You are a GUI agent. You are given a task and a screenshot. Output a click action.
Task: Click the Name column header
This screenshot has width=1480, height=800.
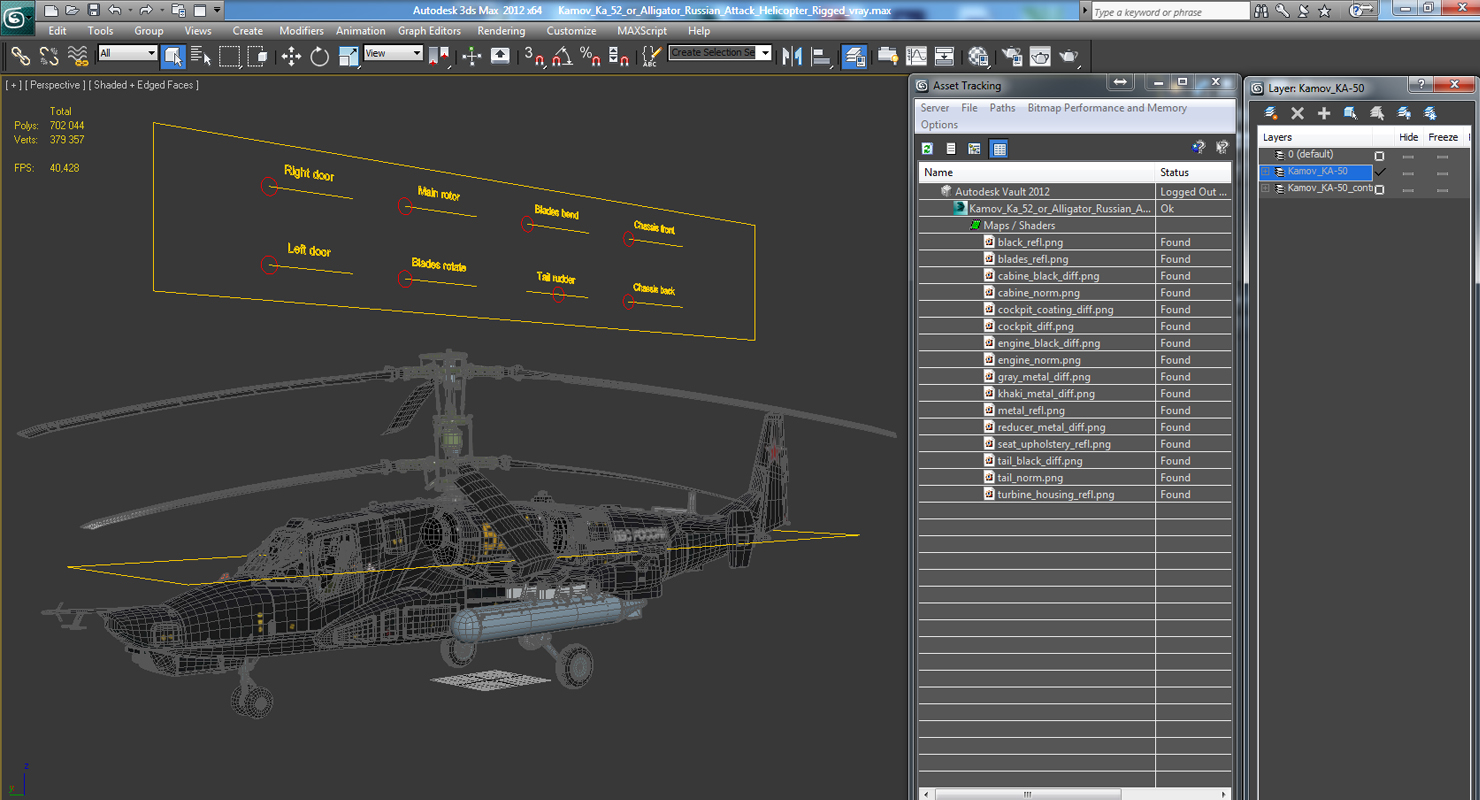pyautogui.click(x=1036, y=173)
